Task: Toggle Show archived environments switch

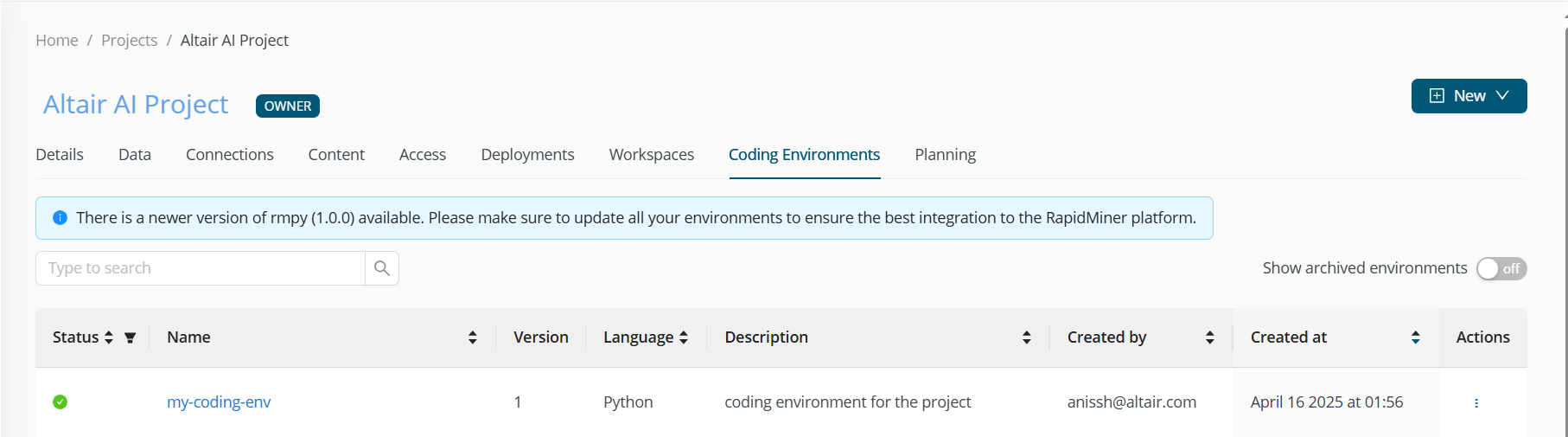Action: point(1501,268)
